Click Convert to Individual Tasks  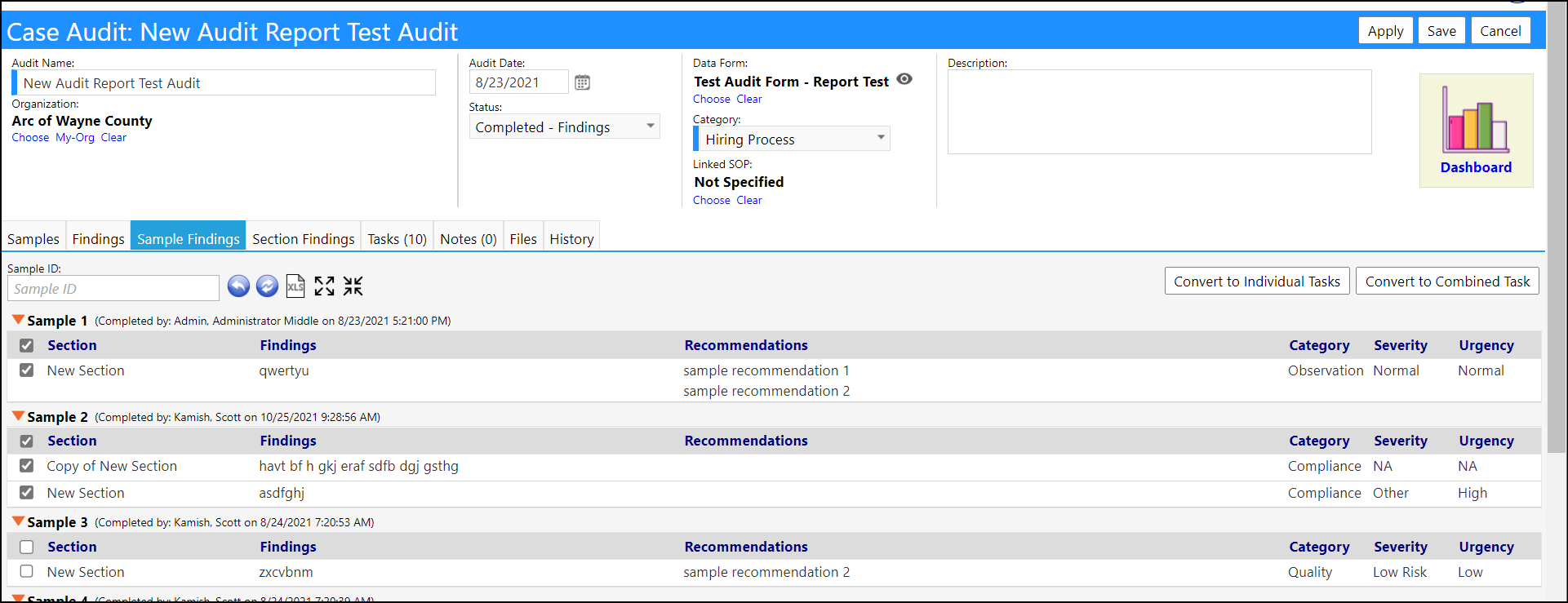click(1257, 282)
